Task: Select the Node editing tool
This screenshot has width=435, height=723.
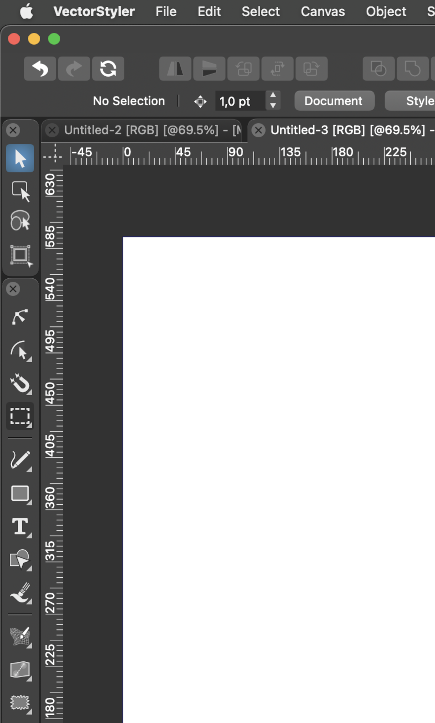Action: (x=20, y=351)
